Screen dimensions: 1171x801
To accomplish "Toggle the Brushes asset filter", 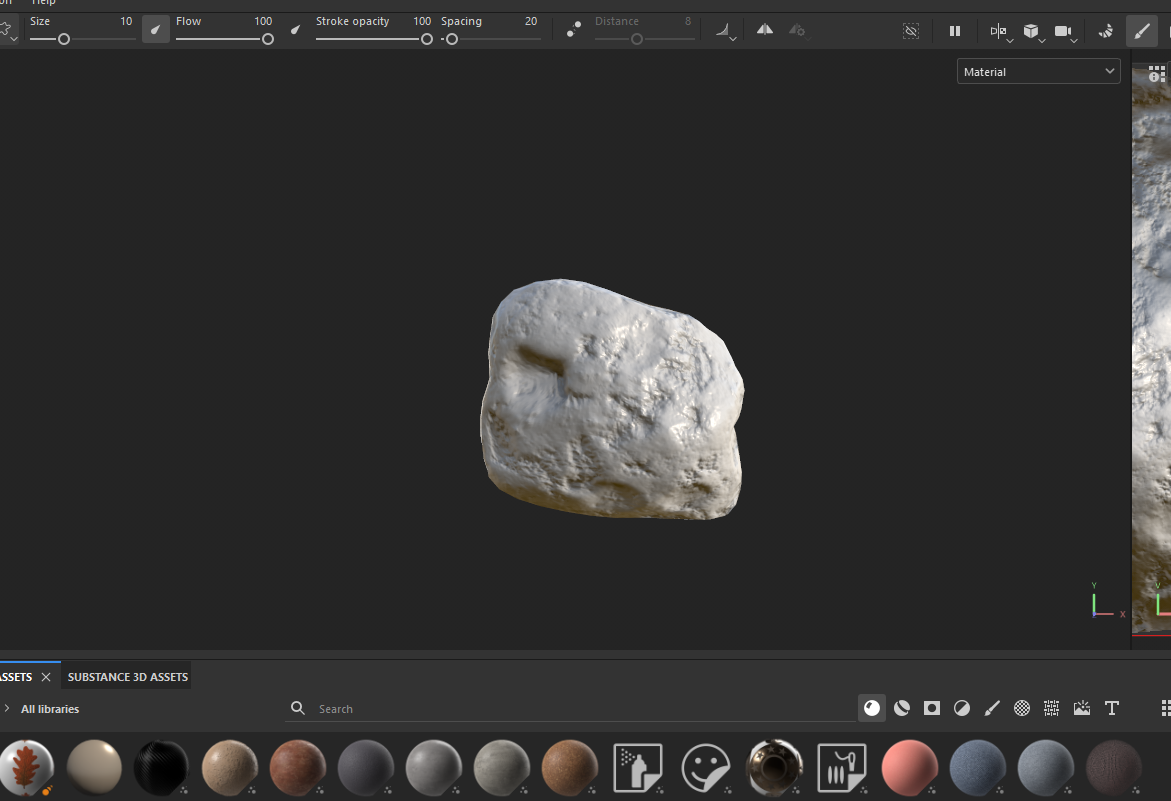I will (x=992, y=708).
